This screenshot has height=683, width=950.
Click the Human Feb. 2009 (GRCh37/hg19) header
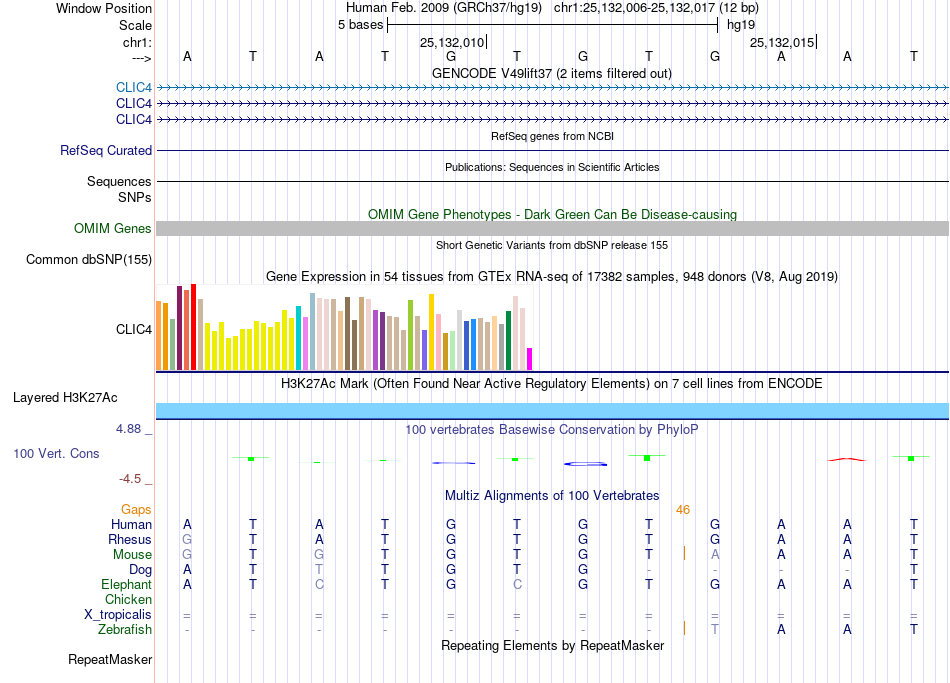pos(446,8)
